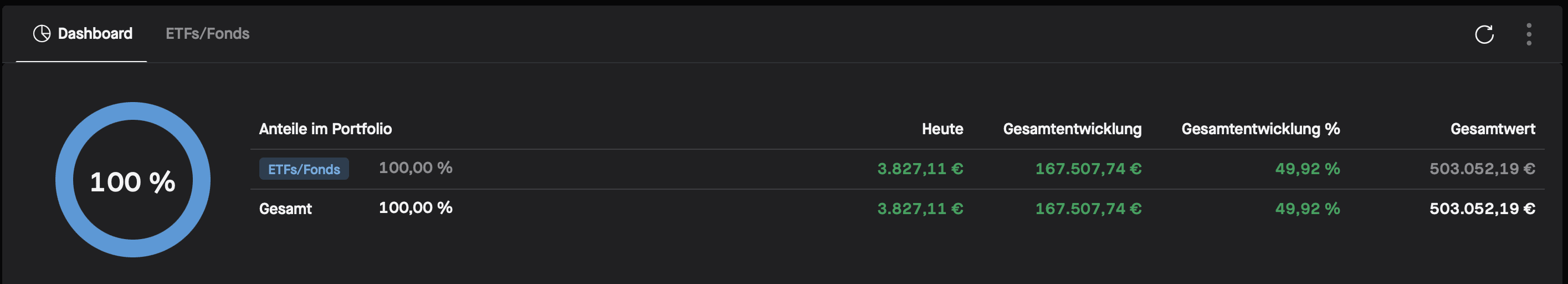Click the Gesamtentwicklung column header
The image size is (1568, 284).
[x=1072, y=129]
